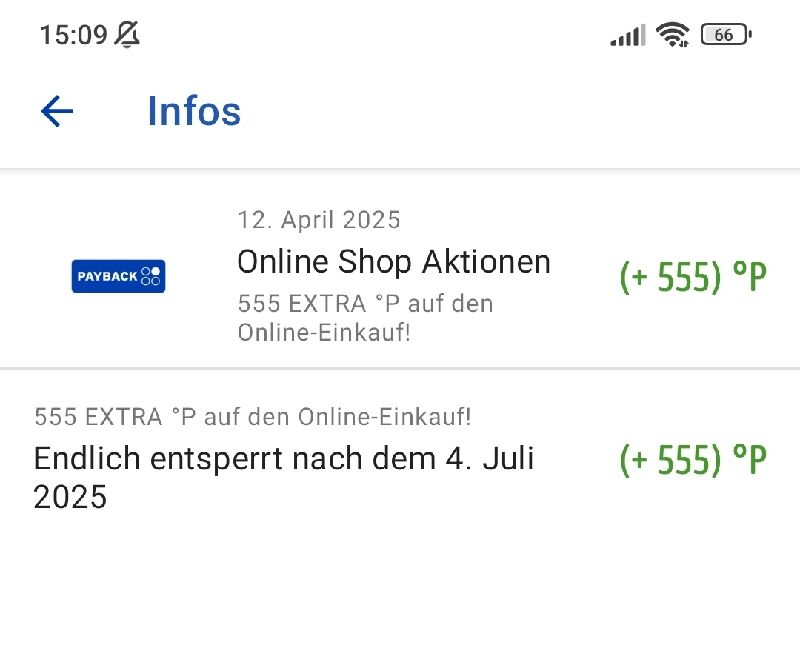Screen dimensions: 800x665
Task: Tap the upper green (+ 555) °P value
Action: (693, 277)
